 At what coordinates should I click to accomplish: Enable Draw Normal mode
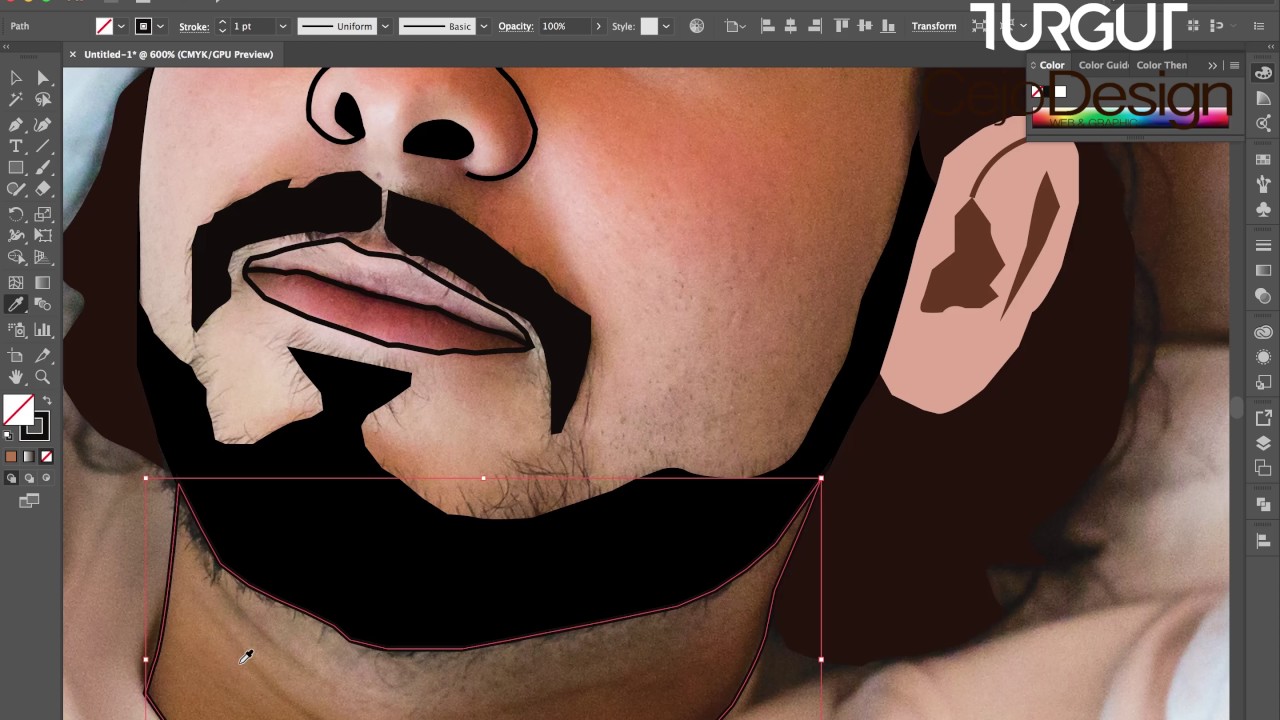coord(11,478)
